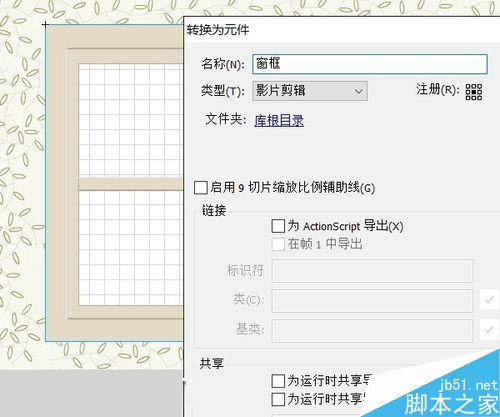Viewport: 500px width, 417px height.
Task: Open the 类型 dropdown showing 影片剪辑
Action: [310, 91]
